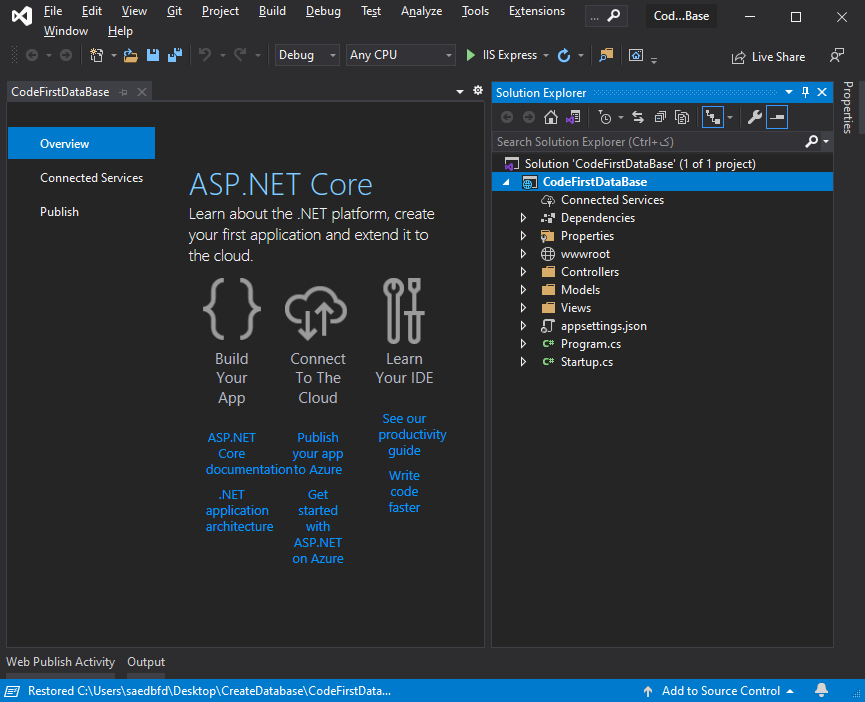
Task: Redo the last undone action
Action: [x=240, y=55]
